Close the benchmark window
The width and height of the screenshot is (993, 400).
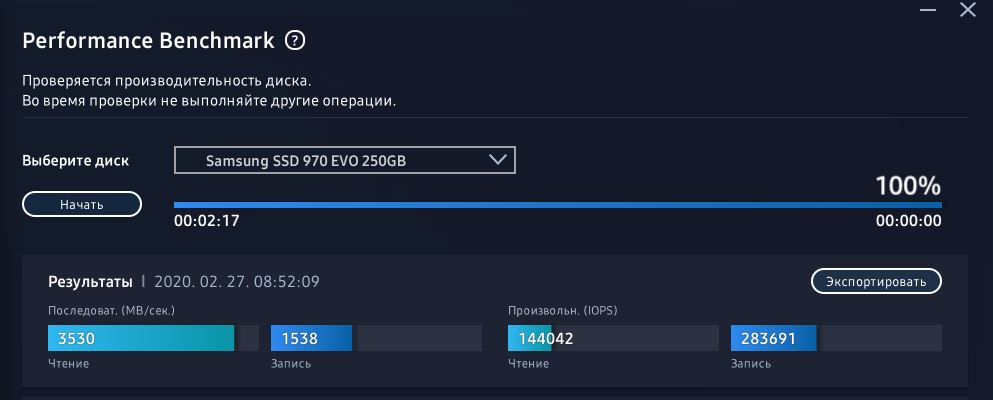(x=967, y=10)
